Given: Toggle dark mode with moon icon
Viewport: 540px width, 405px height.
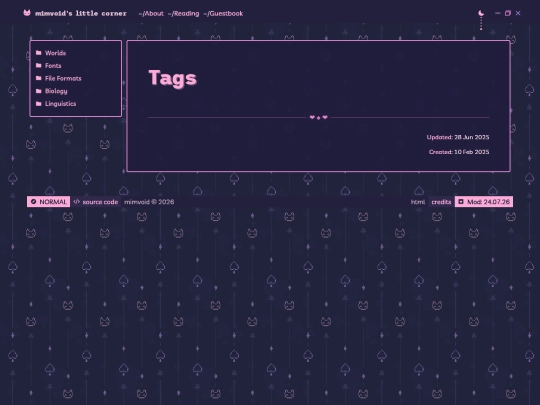Looking at the screenshot, I should click(481, 13).
